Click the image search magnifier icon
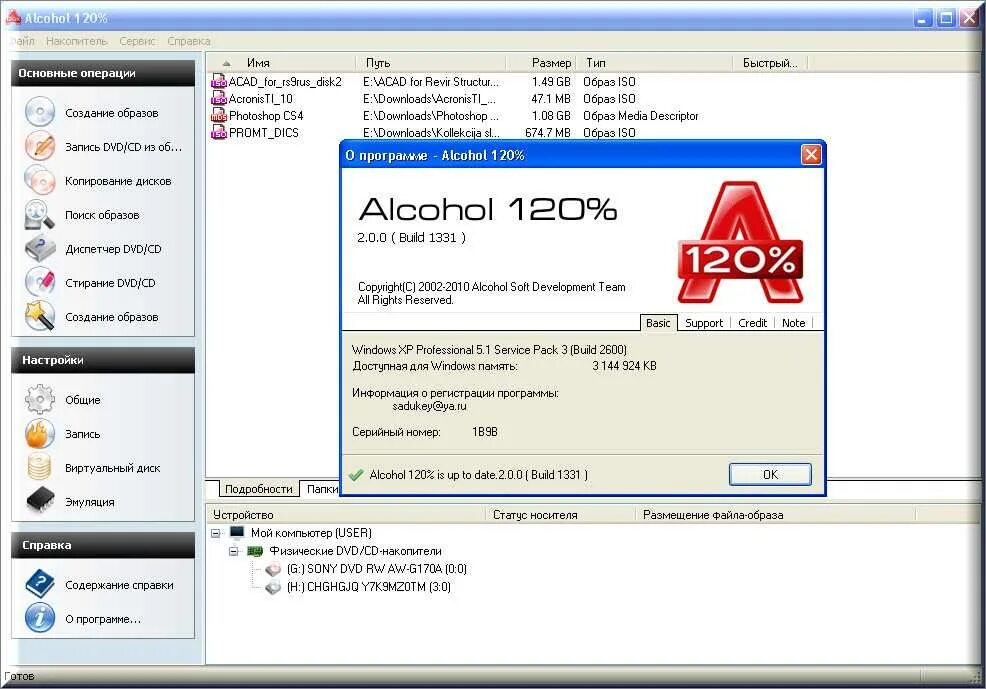This screenshot has width=986, height=689. point(40,214)
